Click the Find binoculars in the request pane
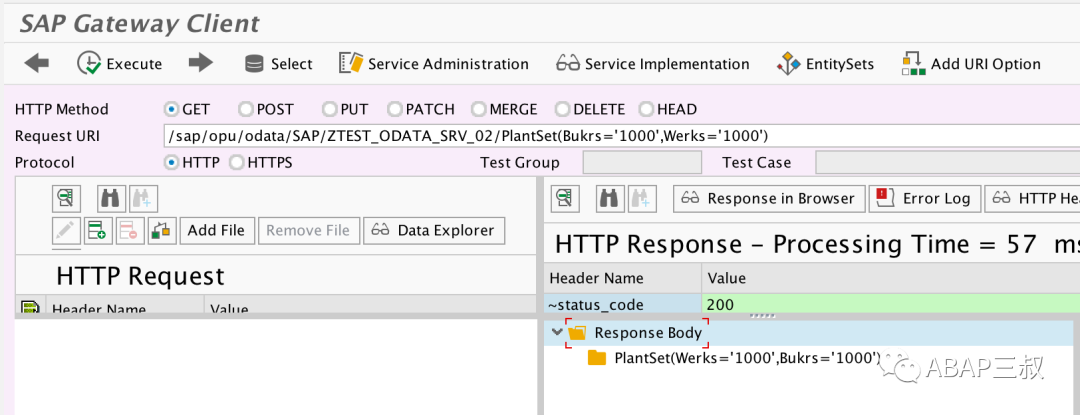The width and height of the screenshot is (1080, 415). tap(112, 198)
